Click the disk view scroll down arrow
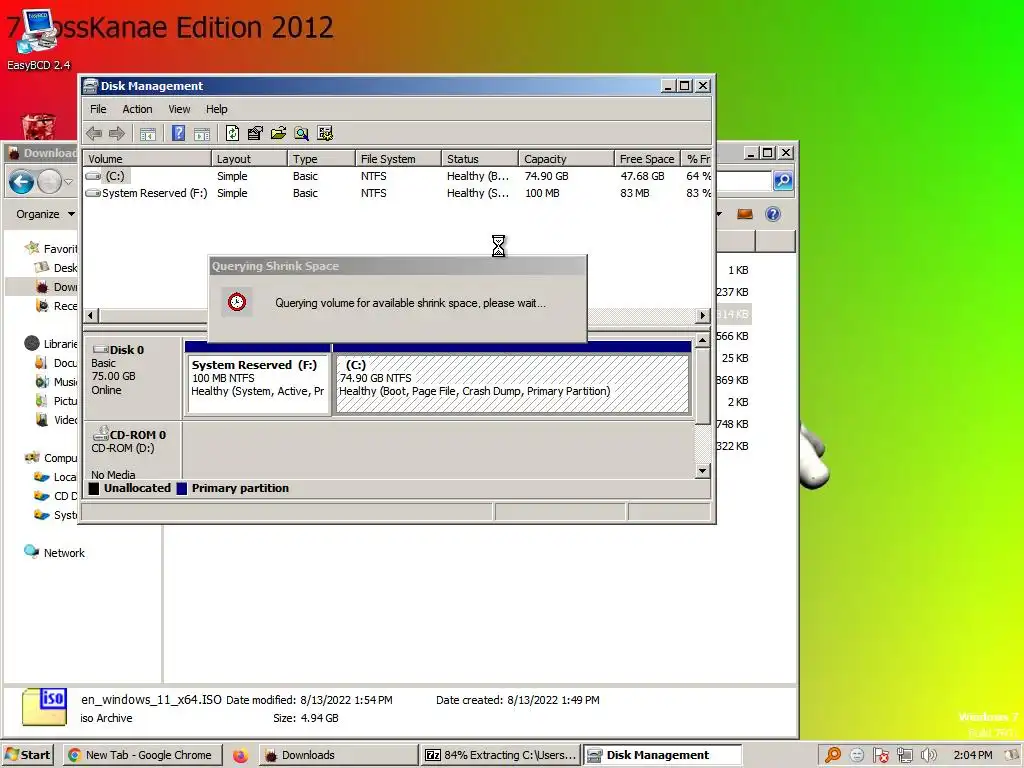Viewport: 1024px width, 768px height. coord(703,471)
